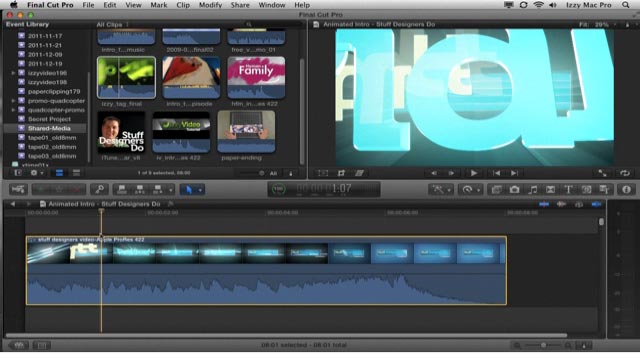The height and width of the screenshot is (360, 640).
Task: Open the Event Library gear action menu
Action: (36, 173)
